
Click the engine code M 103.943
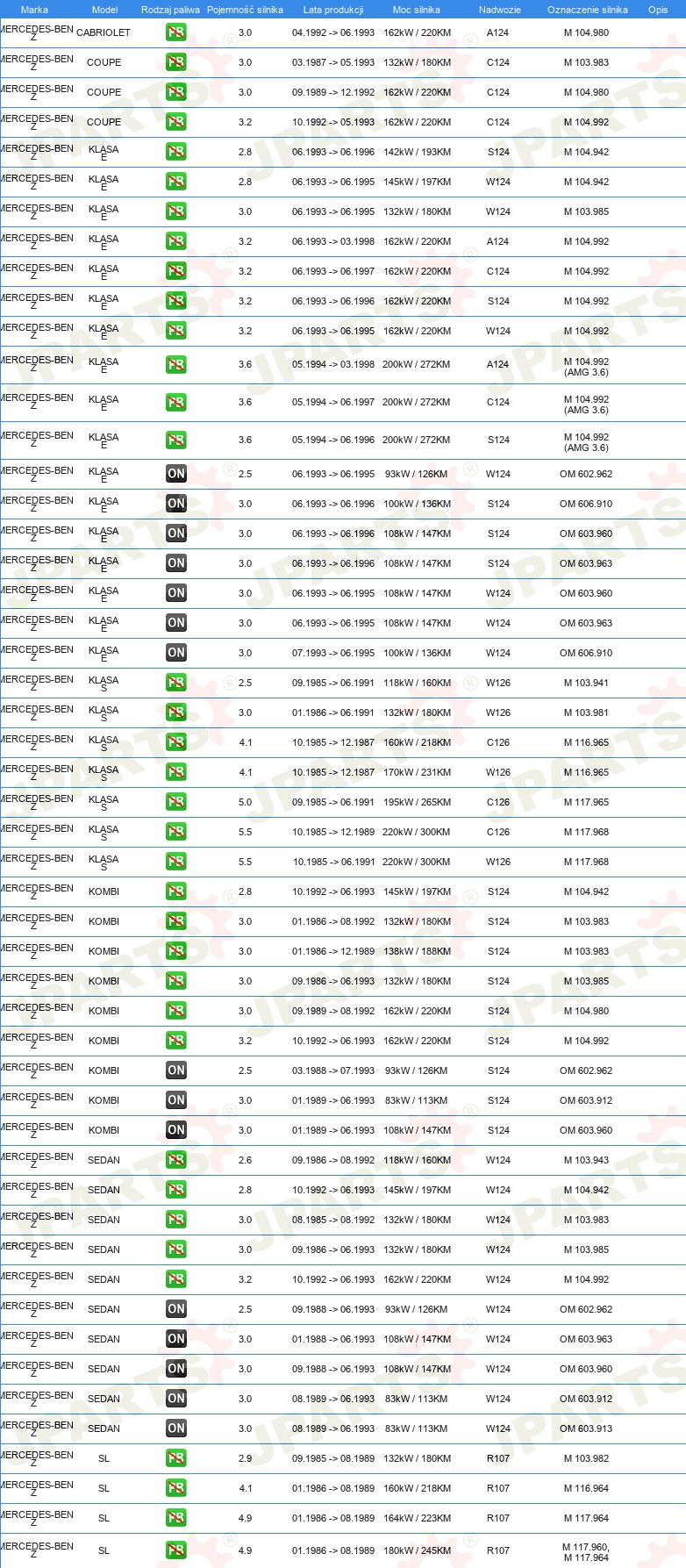586,1160
